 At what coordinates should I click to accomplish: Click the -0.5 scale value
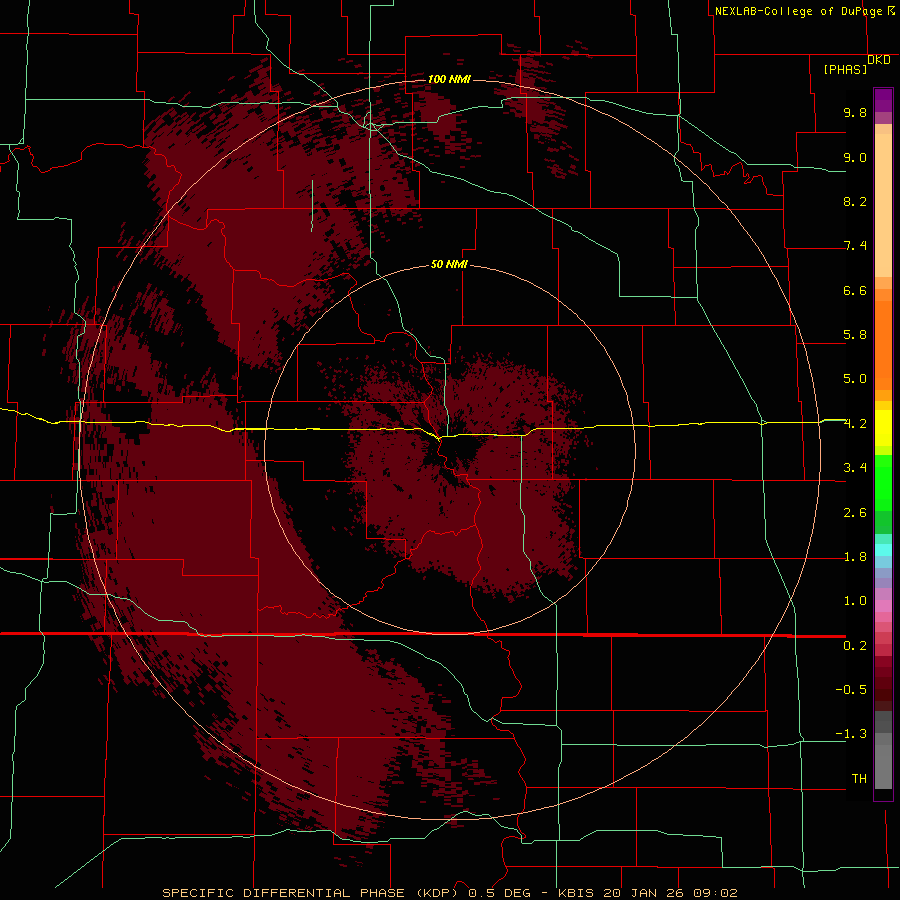pyautogui.click(x=851, y=690)
